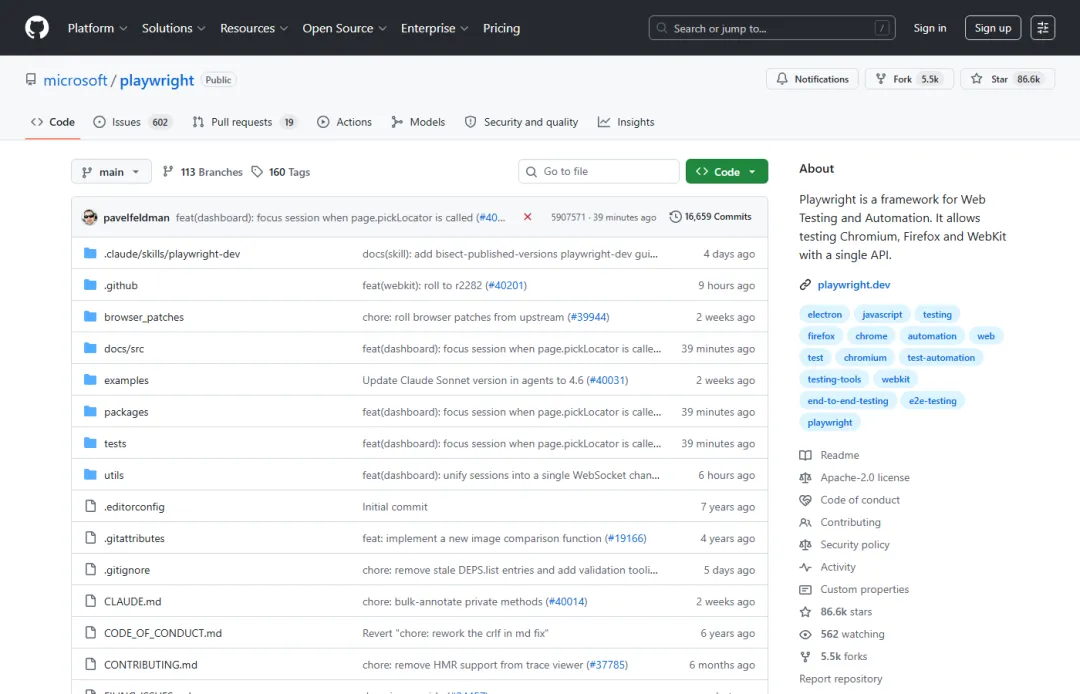Image resolution: width=1080 pixels, height=694 pixels.
Task: Select the e2e-testing topic tag
Action: 933,401
